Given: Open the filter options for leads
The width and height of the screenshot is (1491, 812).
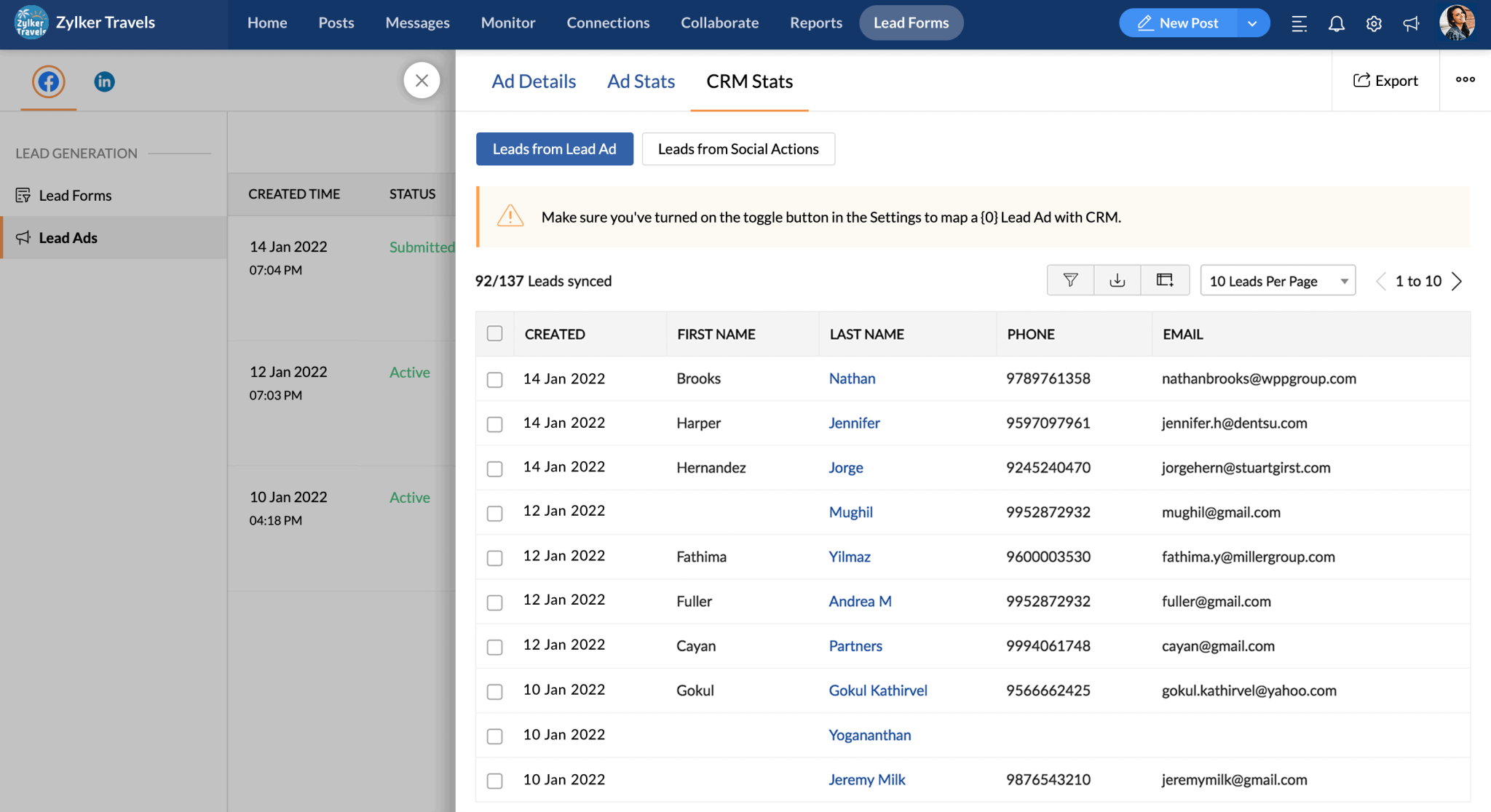Looking at the screenshot, I should point(1069,280).
